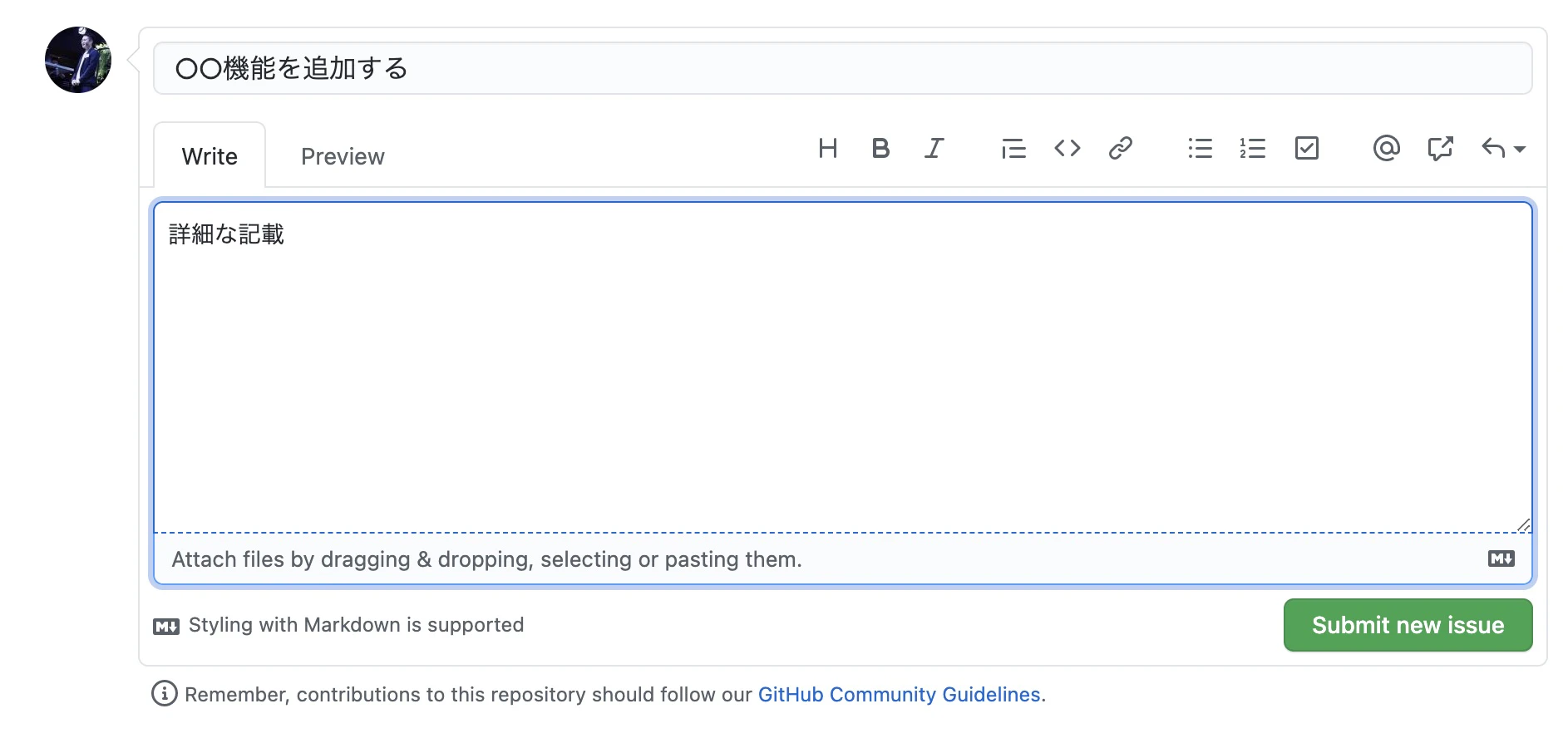Click the text area resize handle
The height and width of the screenshot is (743, 1568).
click(1523, 524)
